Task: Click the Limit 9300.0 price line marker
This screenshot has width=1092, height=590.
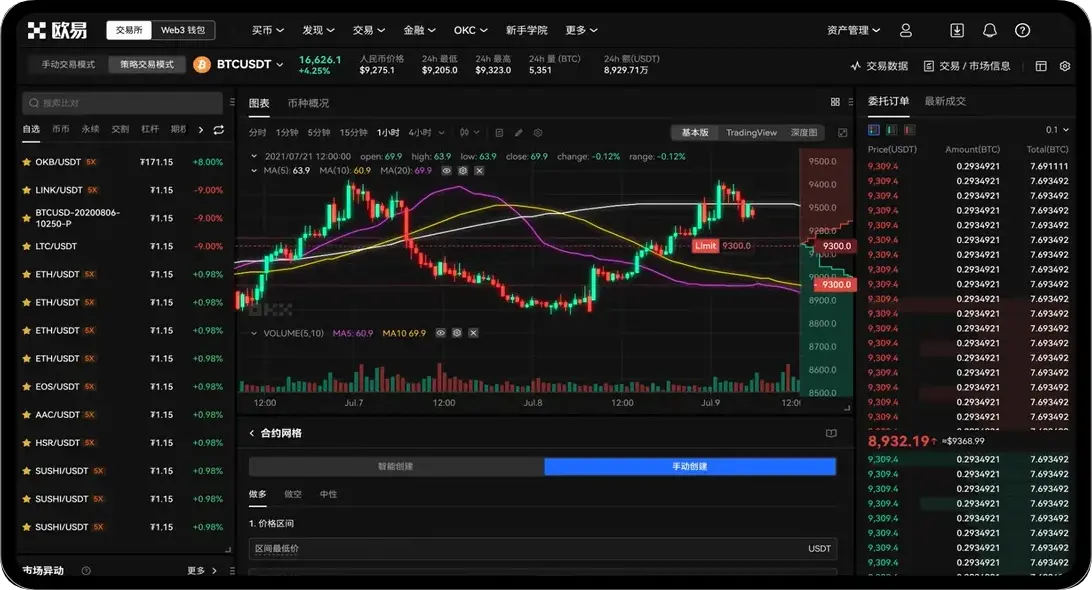Action: click(x=722, y=246)
